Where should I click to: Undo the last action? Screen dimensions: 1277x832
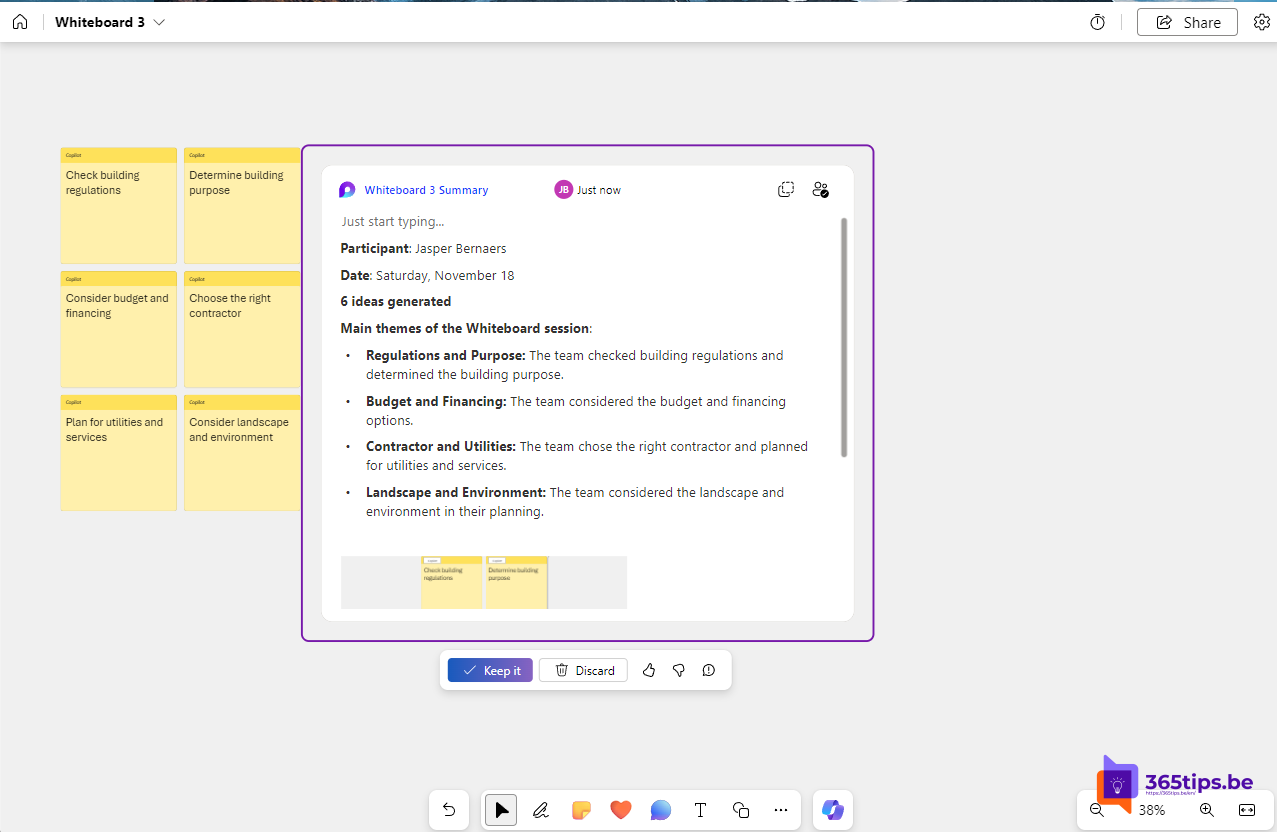(449, 810)
